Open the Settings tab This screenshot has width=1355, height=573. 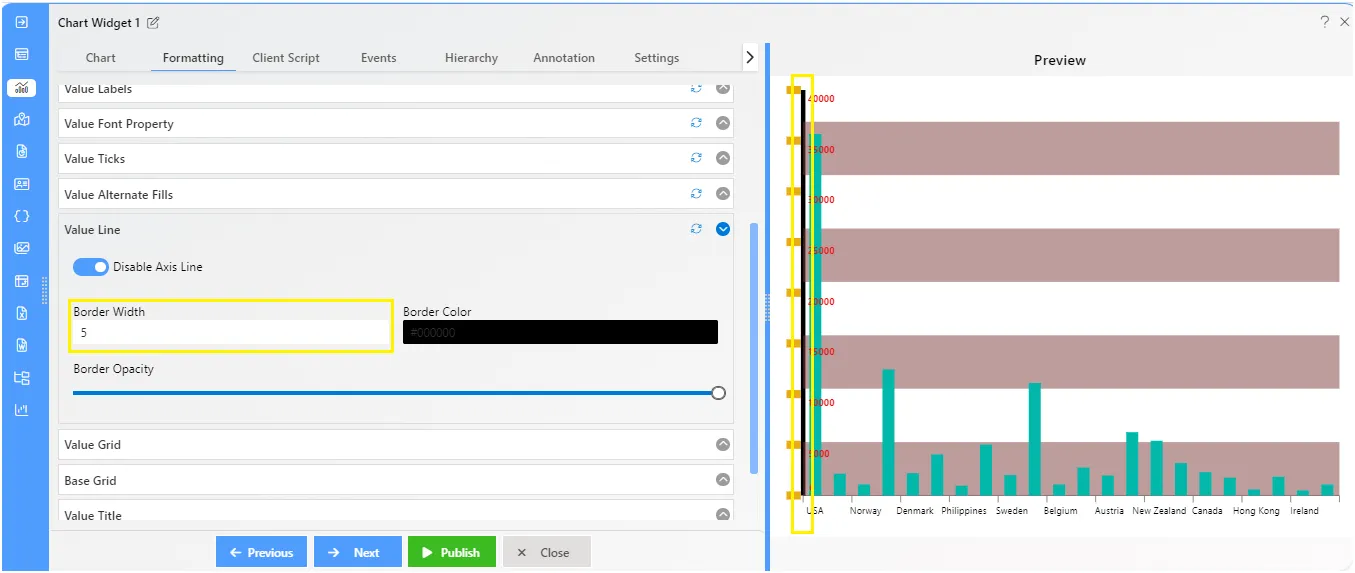tap(656, 58)
